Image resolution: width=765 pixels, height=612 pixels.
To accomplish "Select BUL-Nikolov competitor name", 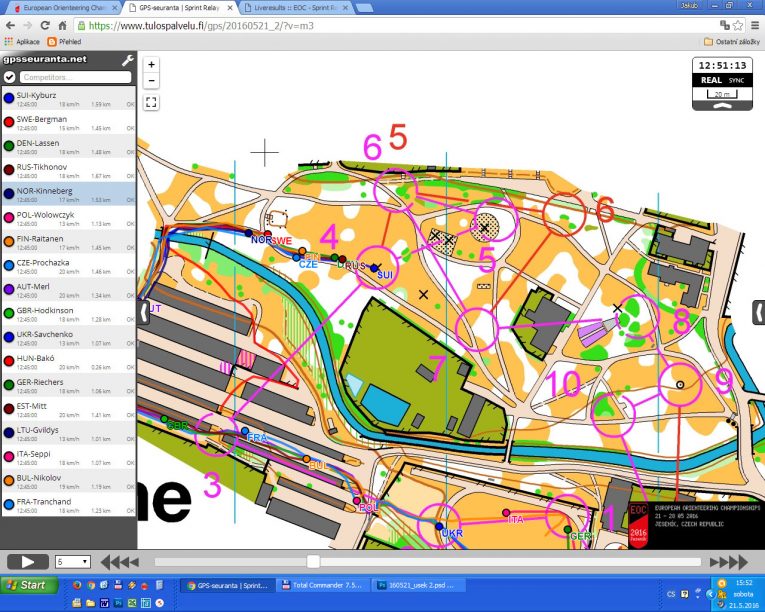I will pos(39,478).
